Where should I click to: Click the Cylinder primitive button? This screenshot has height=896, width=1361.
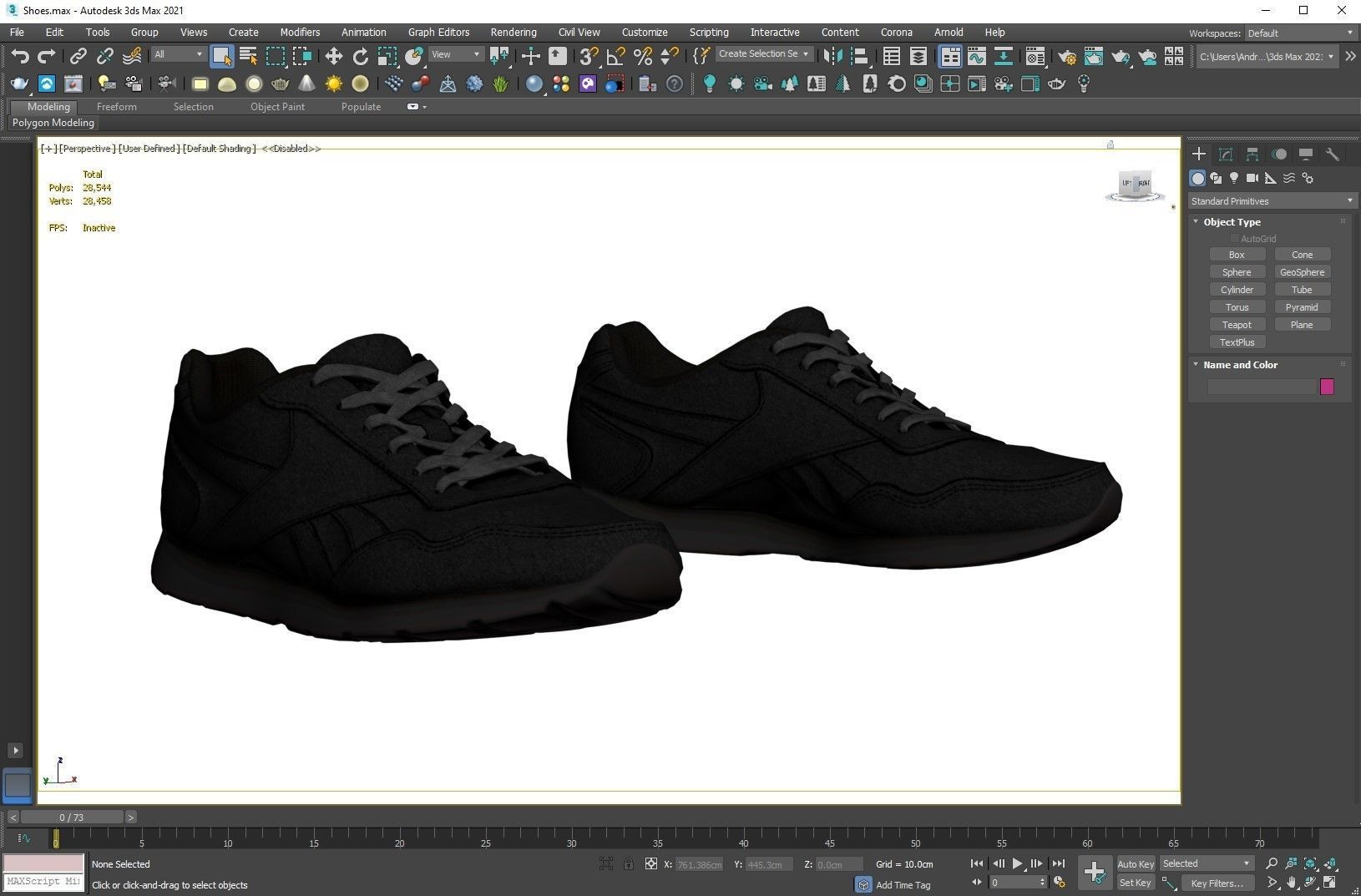click(1237, 290)
